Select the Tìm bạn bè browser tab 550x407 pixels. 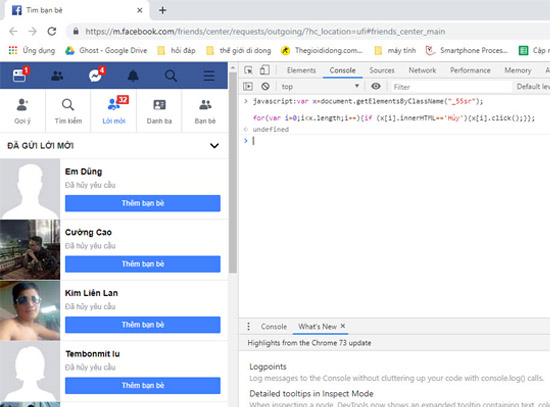[x=76, y=11]
